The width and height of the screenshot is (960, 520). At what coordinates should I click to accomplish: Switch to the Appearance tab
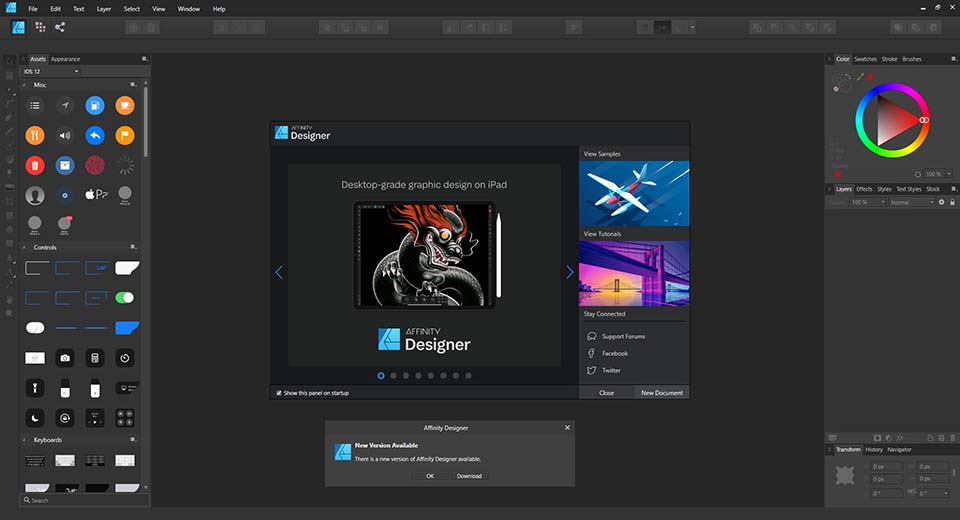pos(66,59)
